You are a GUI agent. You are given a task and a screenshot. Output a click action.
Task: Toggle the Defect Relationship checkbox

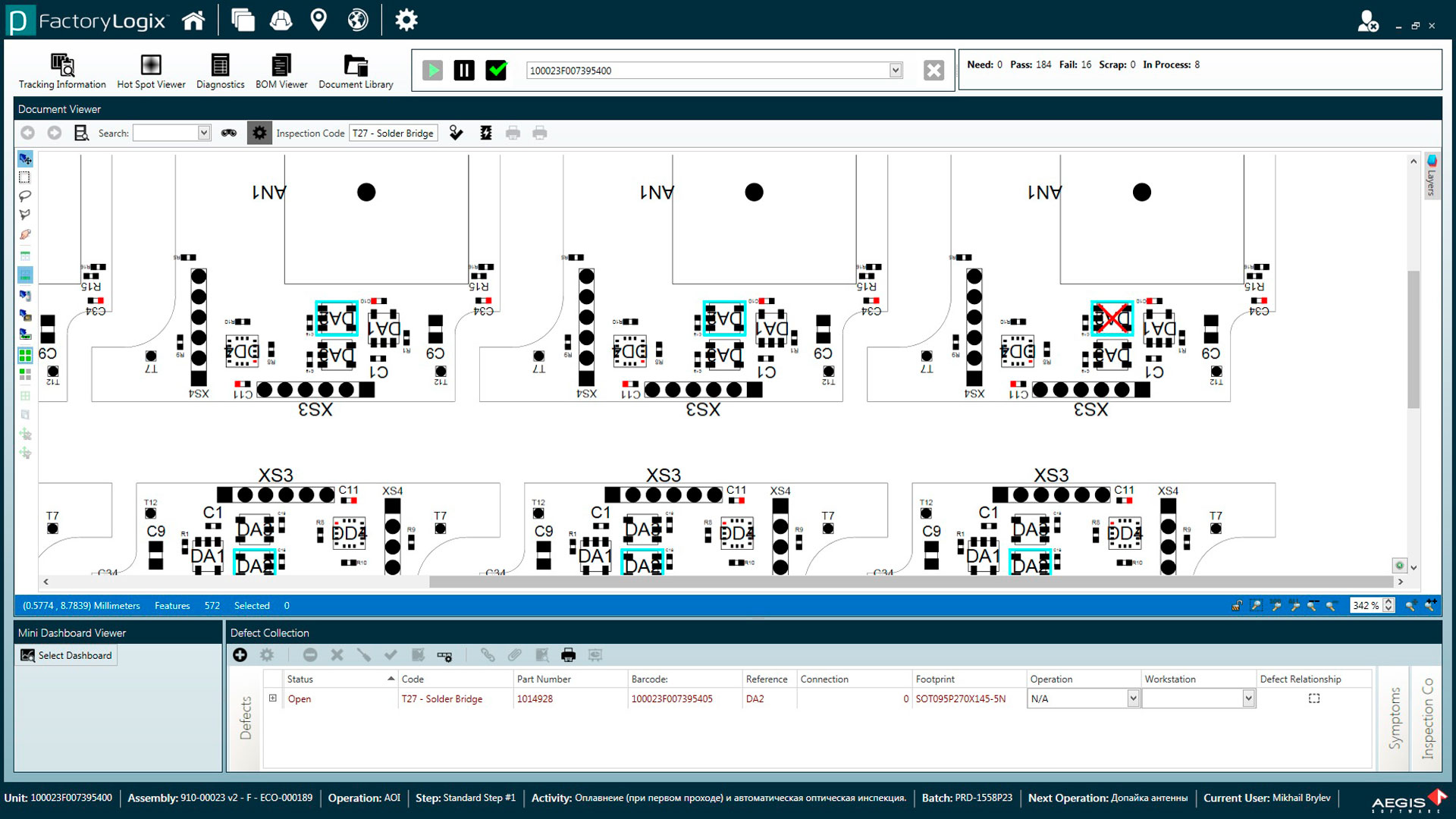tap(1314, 698)
